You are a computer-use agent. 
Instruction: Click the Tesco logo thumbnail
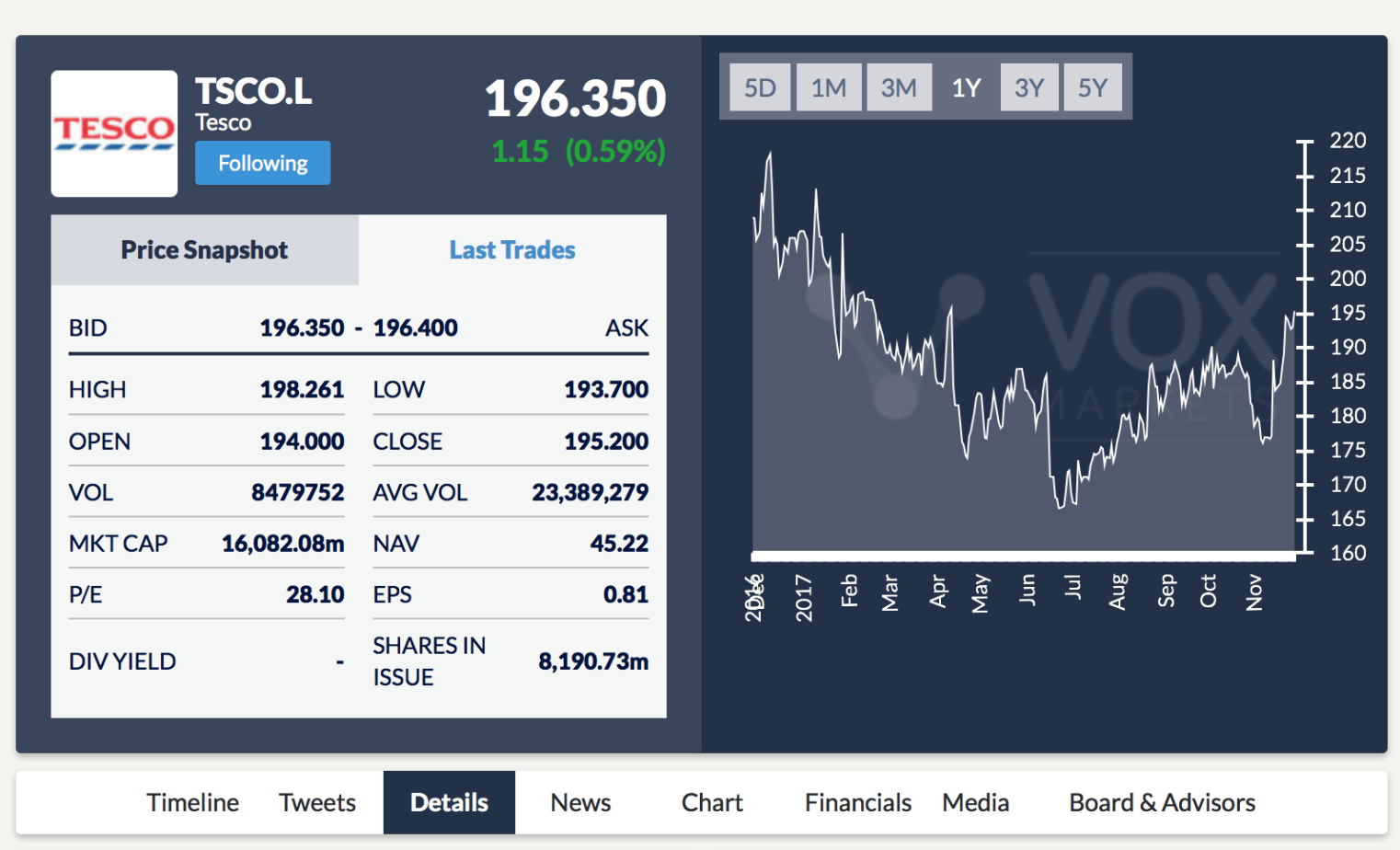pyautogui.click(x=114, y=133)
